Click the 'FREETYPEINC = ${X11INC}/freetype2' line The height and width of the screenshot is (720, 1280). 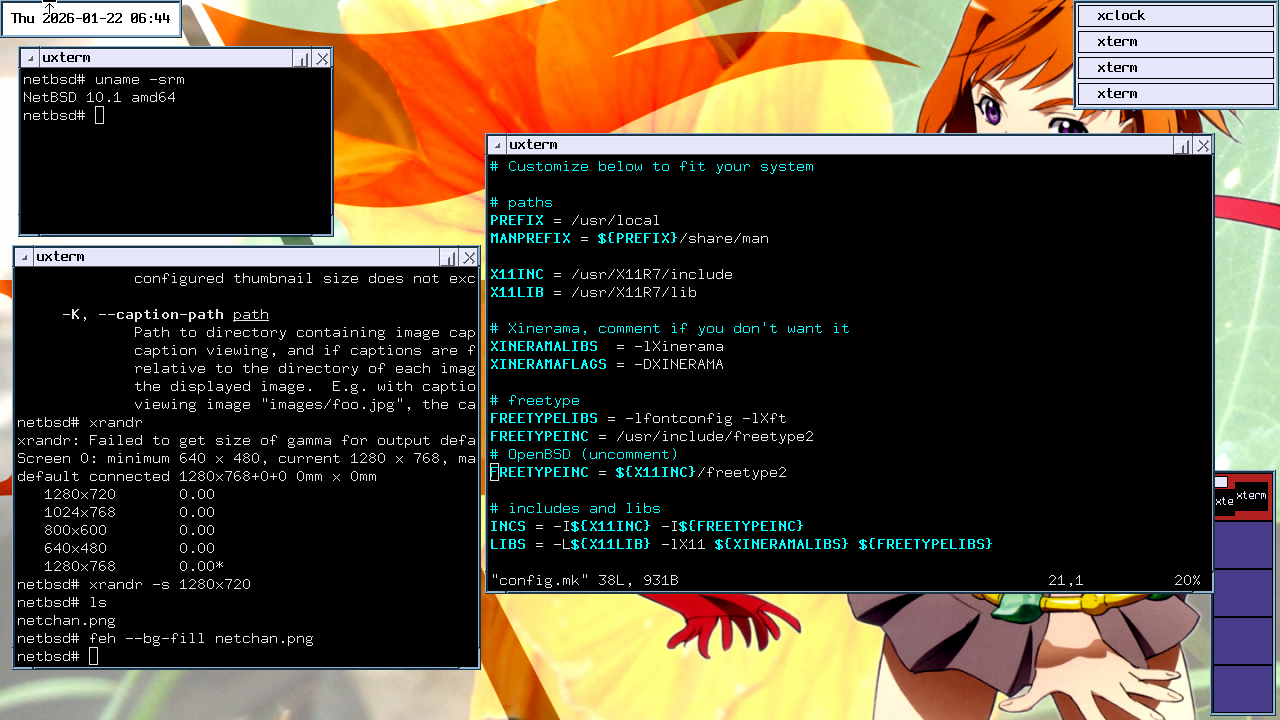(638, 473)
